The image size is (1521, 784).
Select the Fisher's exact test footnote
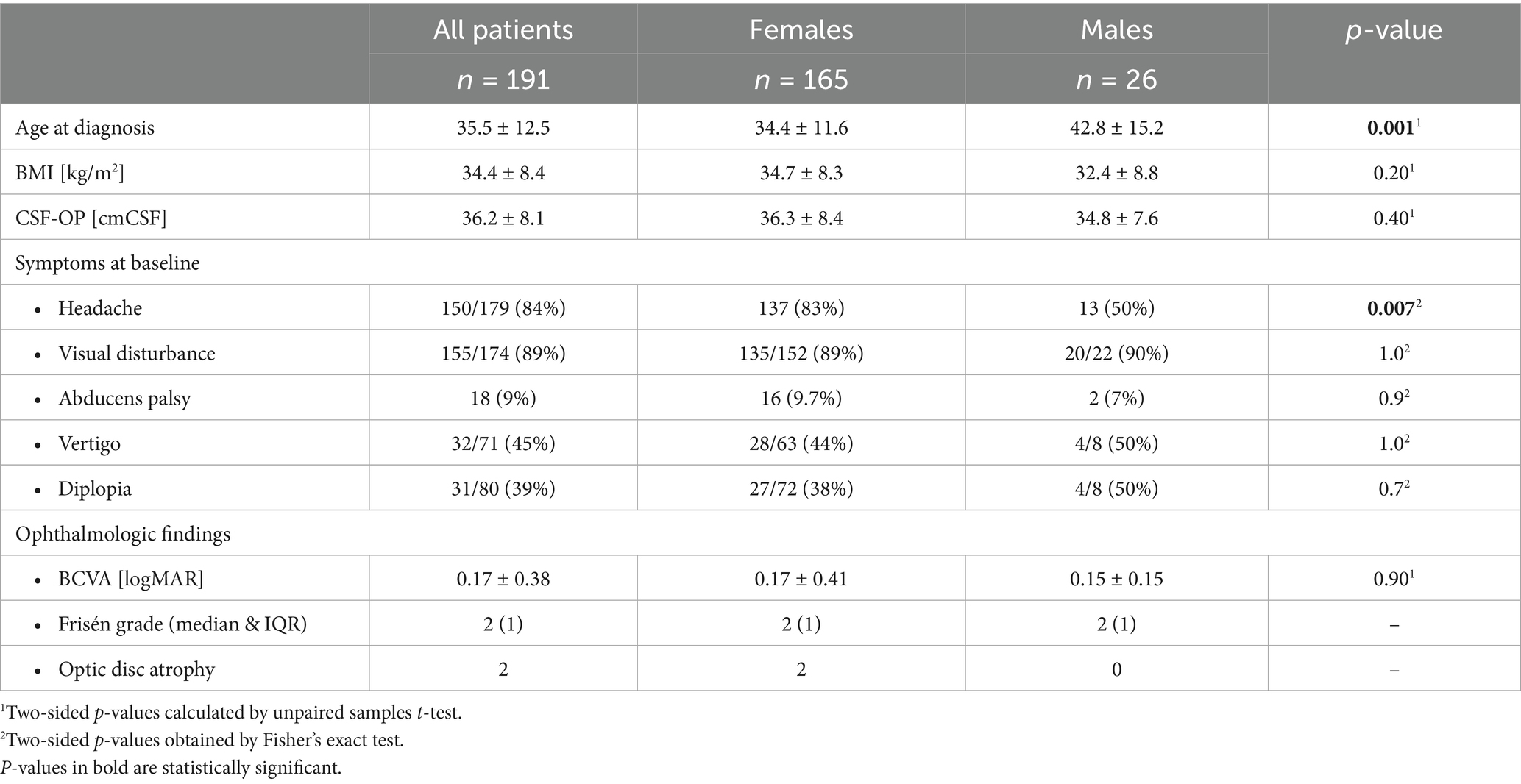pos(202,740)
